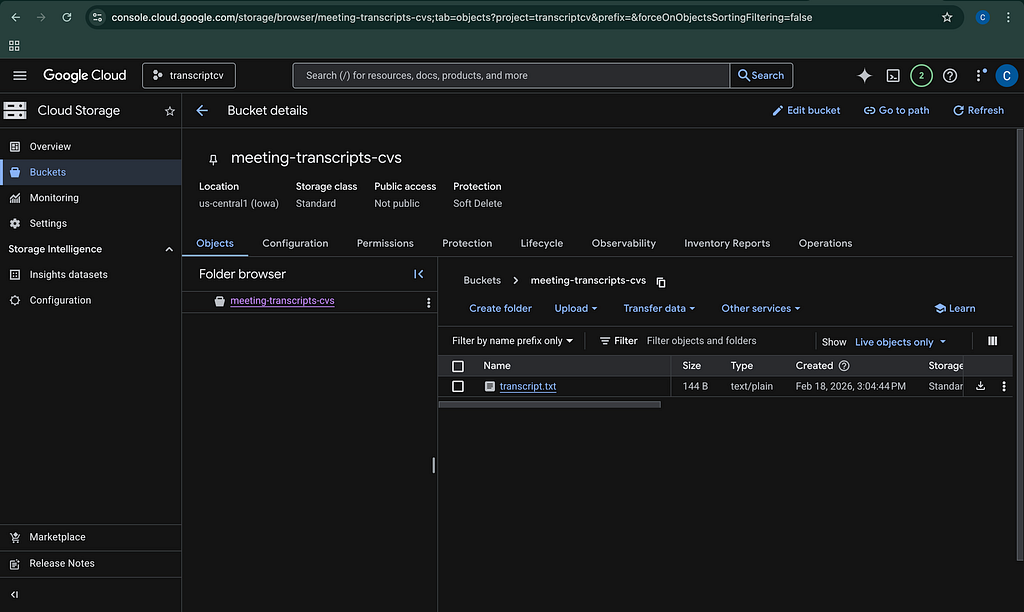This screenshot has height=612, width=1024.
Task: Tick the transcript.txt row checkbox
Action: pyautogui.click(x=458, y=387)
